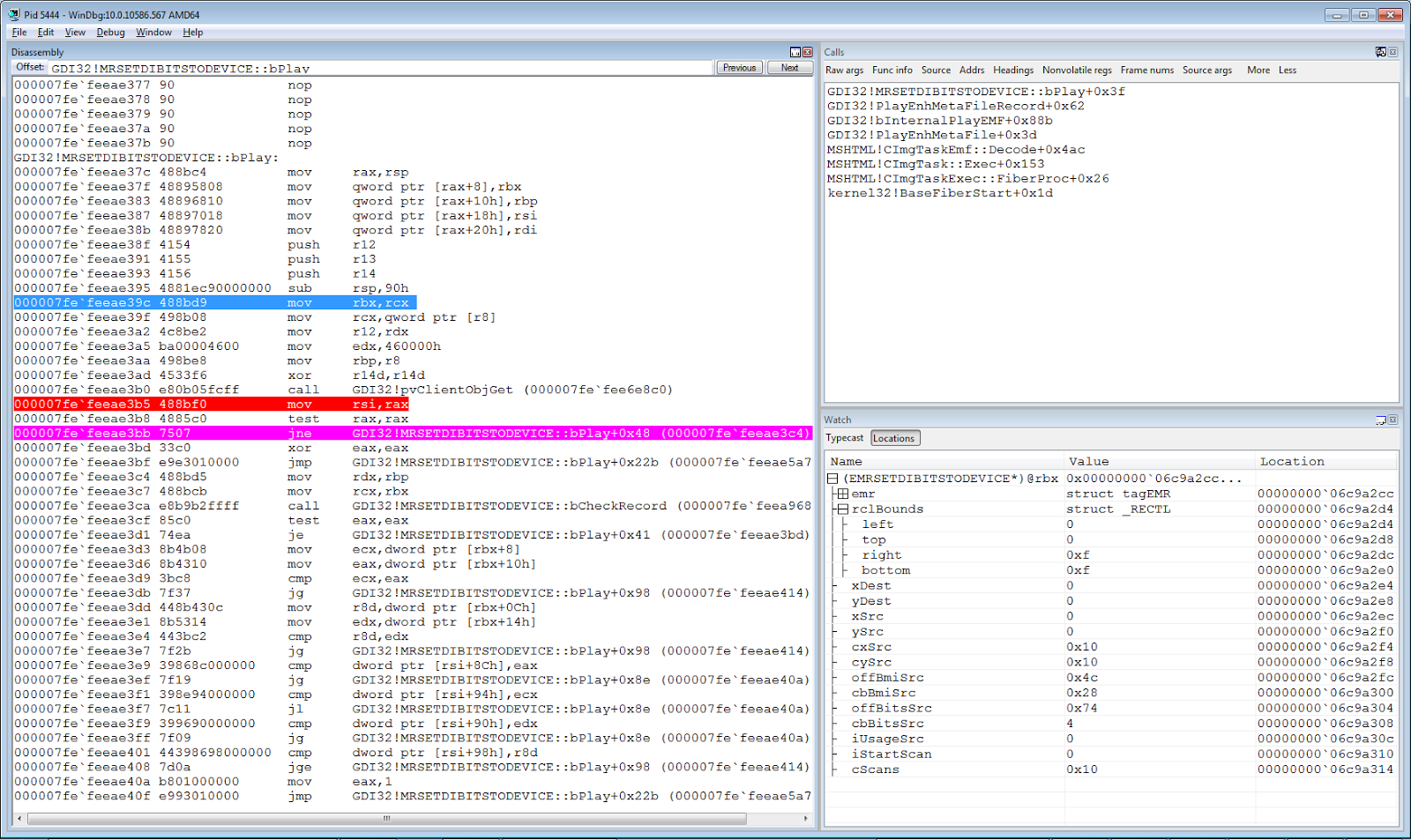Toggle Func info display in Calls
The height and width of the screenshot is (840, 1411).
click(892, 71)
